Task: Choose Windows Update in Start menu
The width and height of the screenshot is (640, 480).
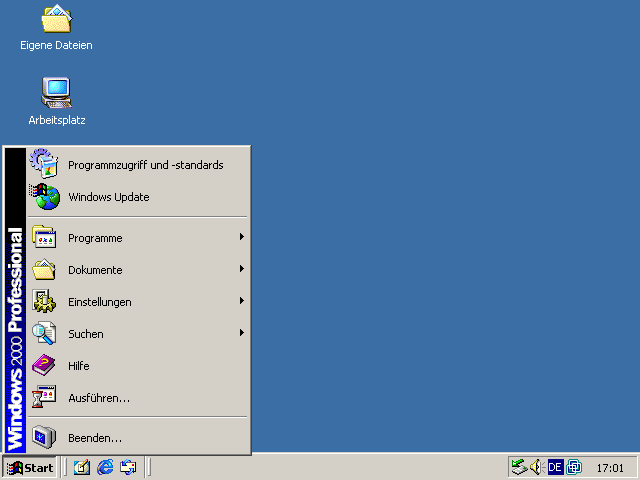Action: (138, 197)
